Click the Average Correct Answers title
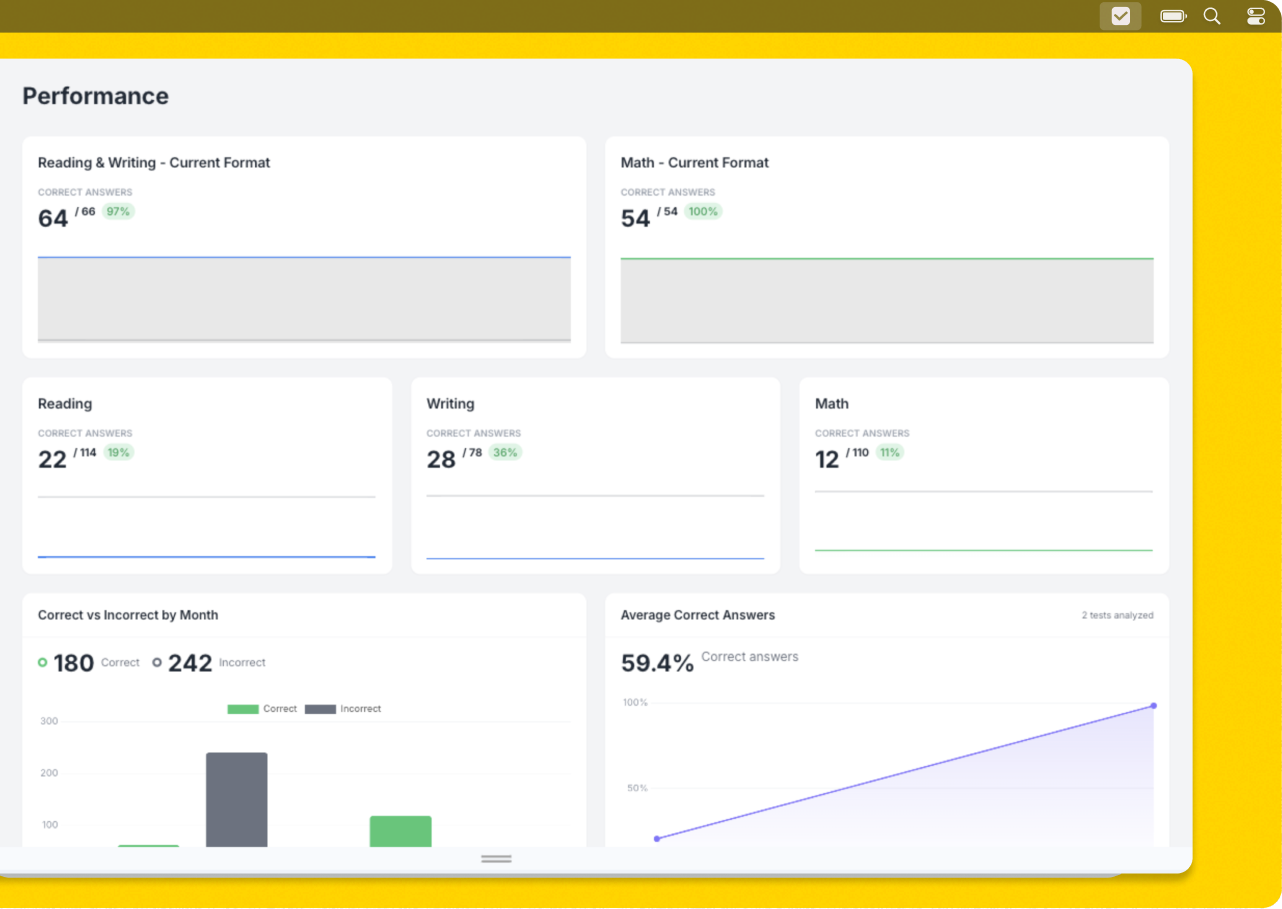The height and width of the screenshot is (909, 1282). click(697, 615)
